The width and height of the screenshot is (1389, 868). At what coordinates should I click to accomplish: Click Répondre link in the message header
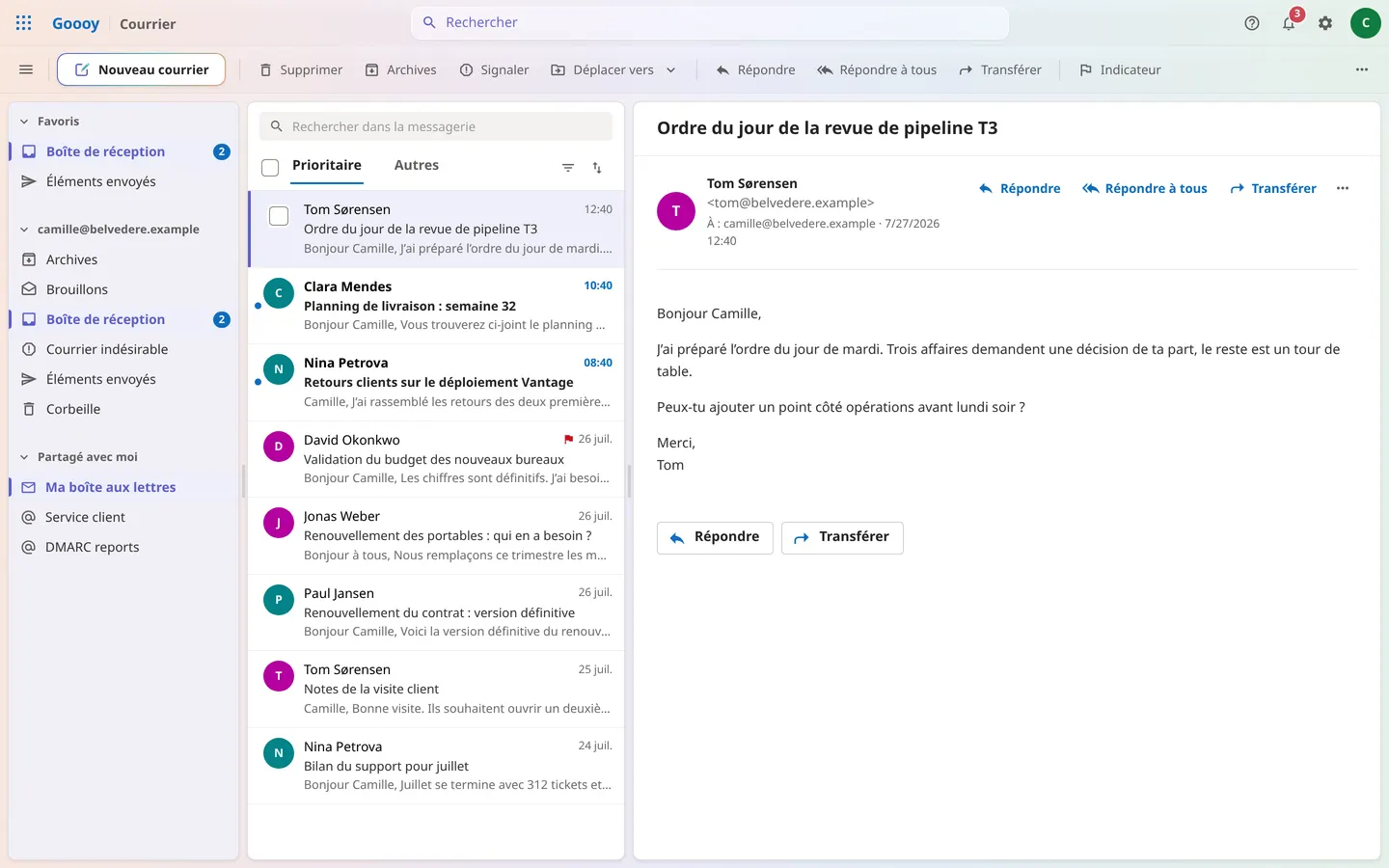click(1020, 188)
